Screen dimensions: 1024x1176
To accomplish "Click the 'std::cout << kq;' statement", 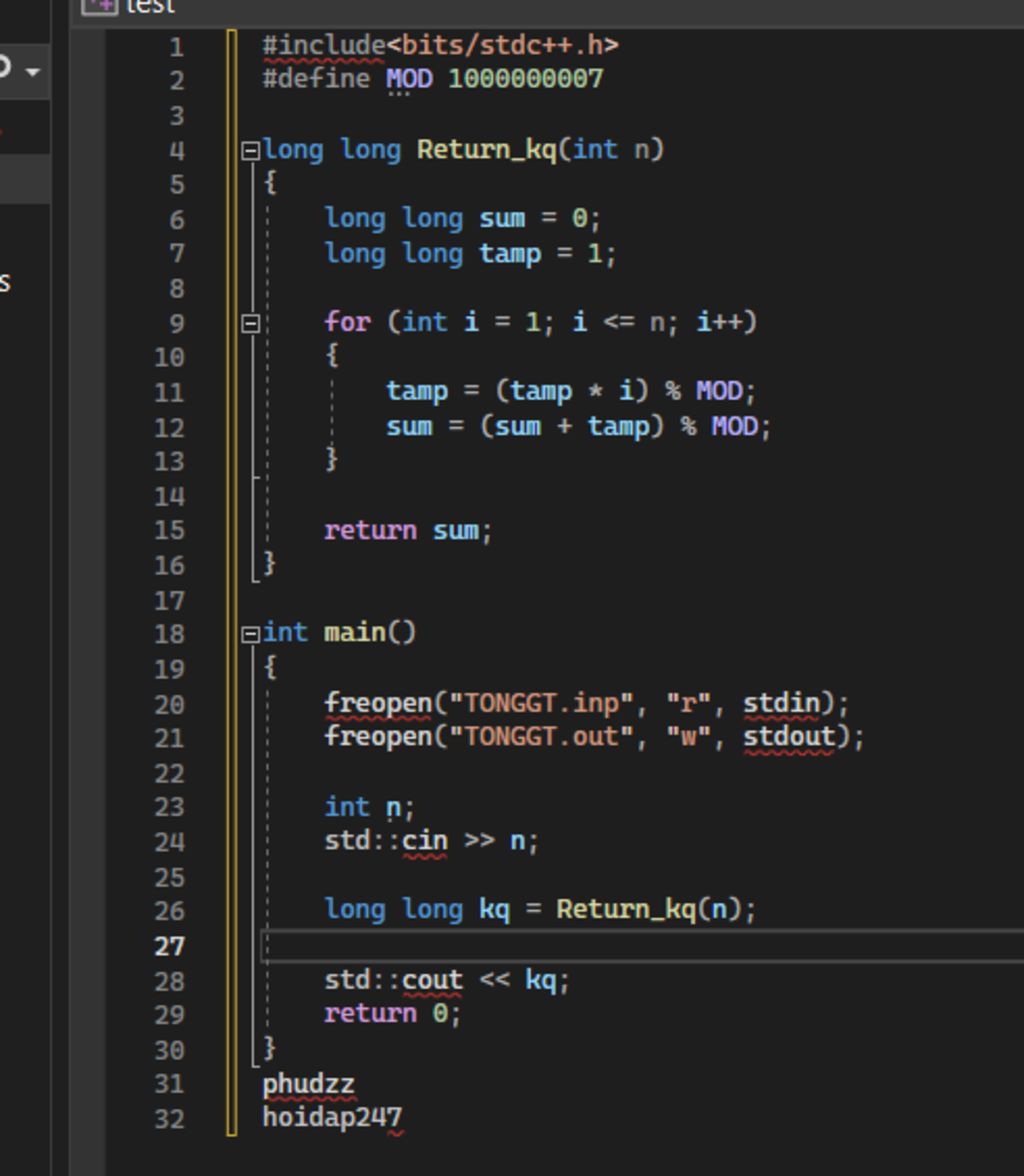I will (x=446, y=980).
